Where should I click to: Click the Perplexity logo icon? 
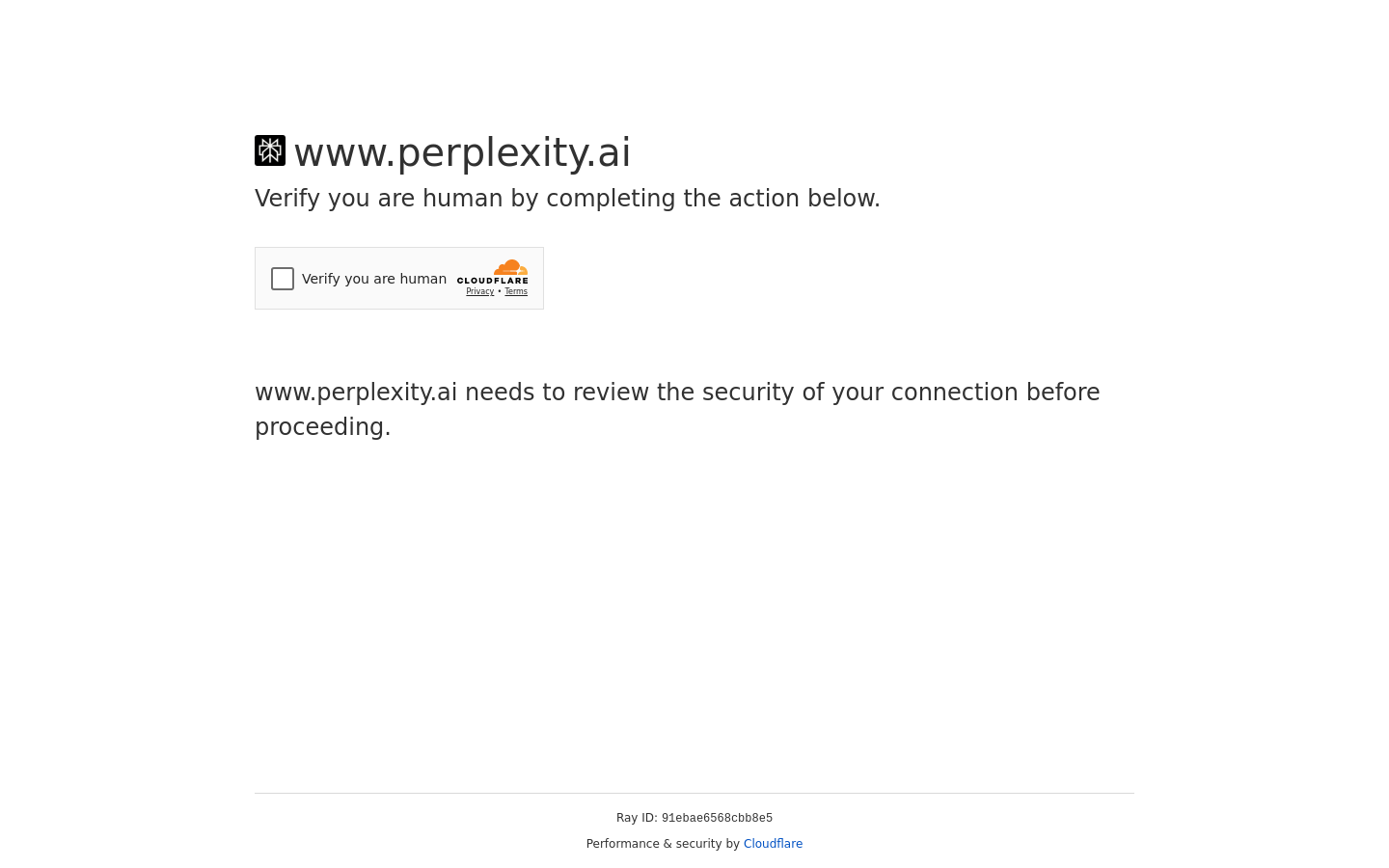pos(270,150)
